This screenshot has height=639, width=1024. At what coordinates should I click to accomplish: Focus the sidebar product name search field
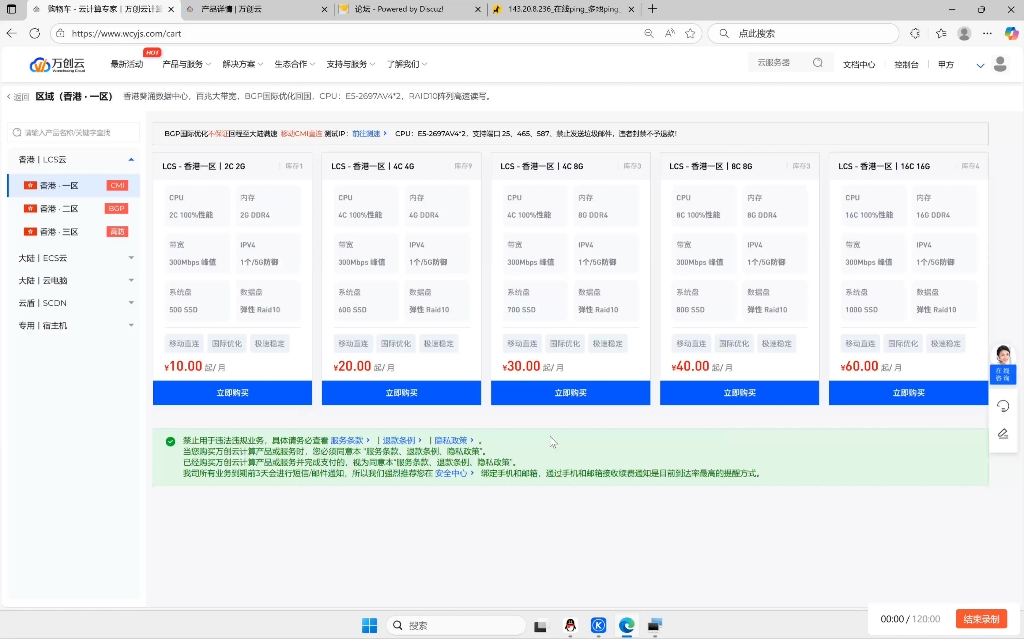(73, 133)
